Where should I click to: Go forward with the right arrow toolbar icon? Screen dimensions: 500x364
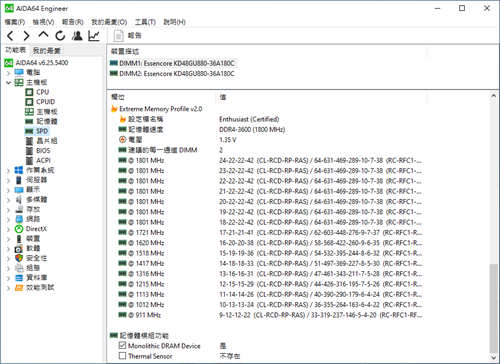(26, 35)
